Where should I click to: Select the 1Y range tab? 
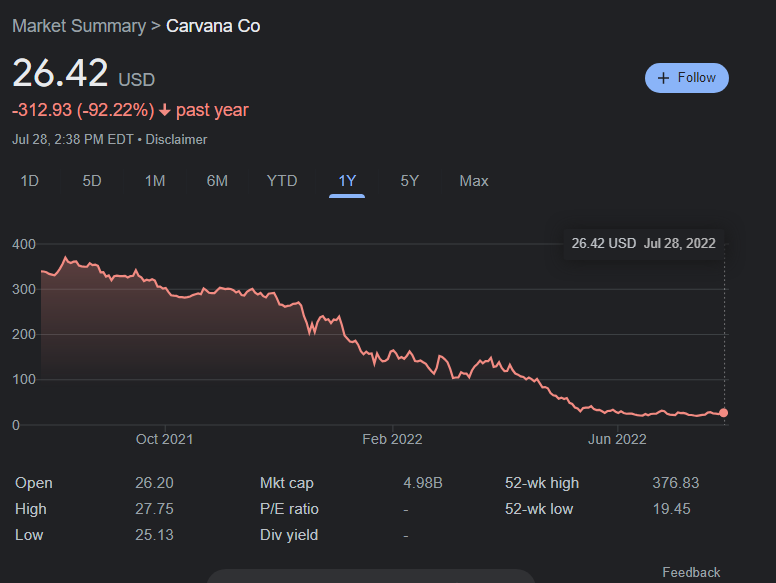click(347, 181)
